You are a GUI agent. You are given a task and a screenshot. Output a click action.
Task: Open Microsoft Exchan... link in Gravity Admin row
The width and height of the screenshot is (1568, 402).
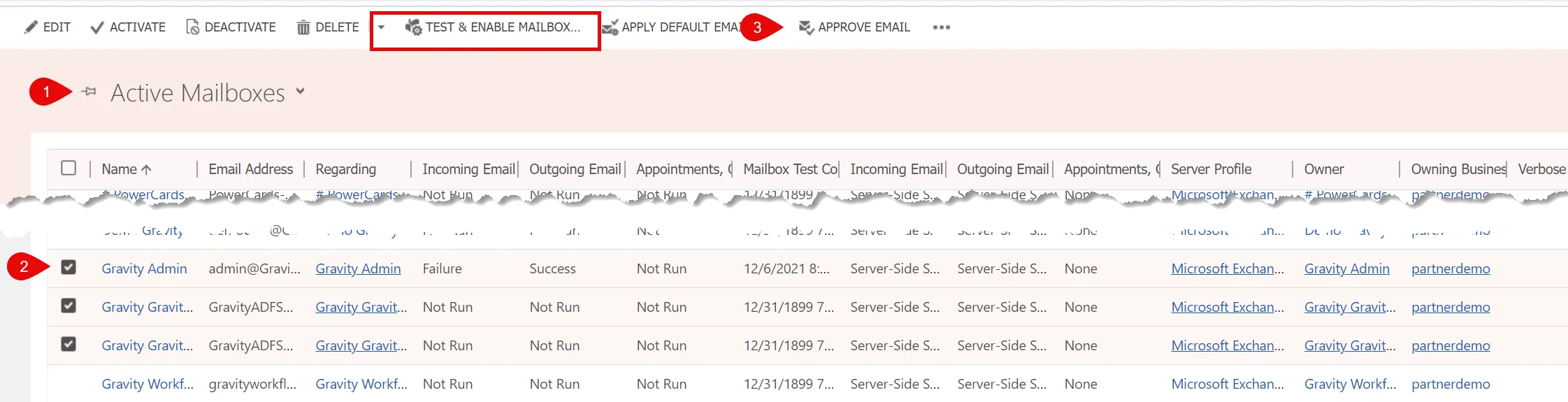pos(1228,268)
